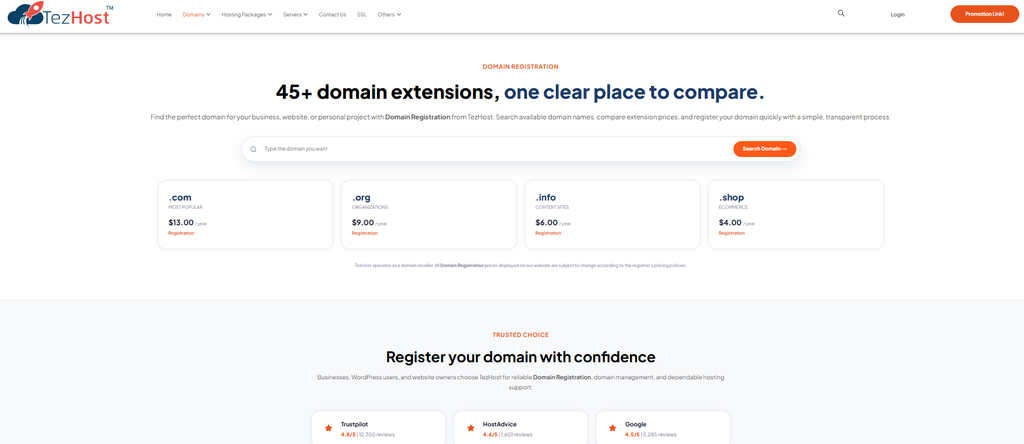Click the Google review star icon
1024x444 pixels.
pos(613,428)
